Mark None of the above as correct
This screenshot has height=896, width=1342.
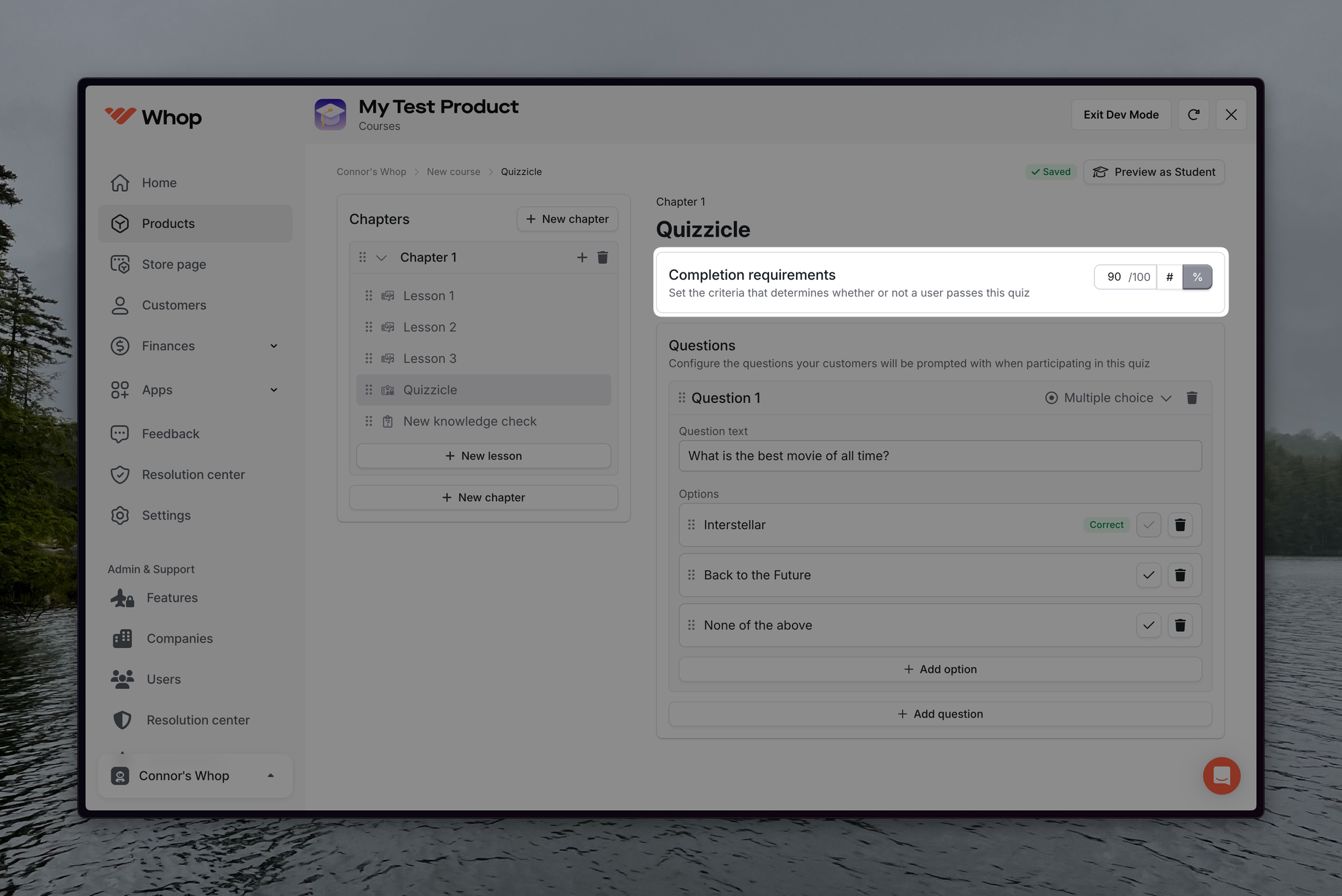(1148, 625)
